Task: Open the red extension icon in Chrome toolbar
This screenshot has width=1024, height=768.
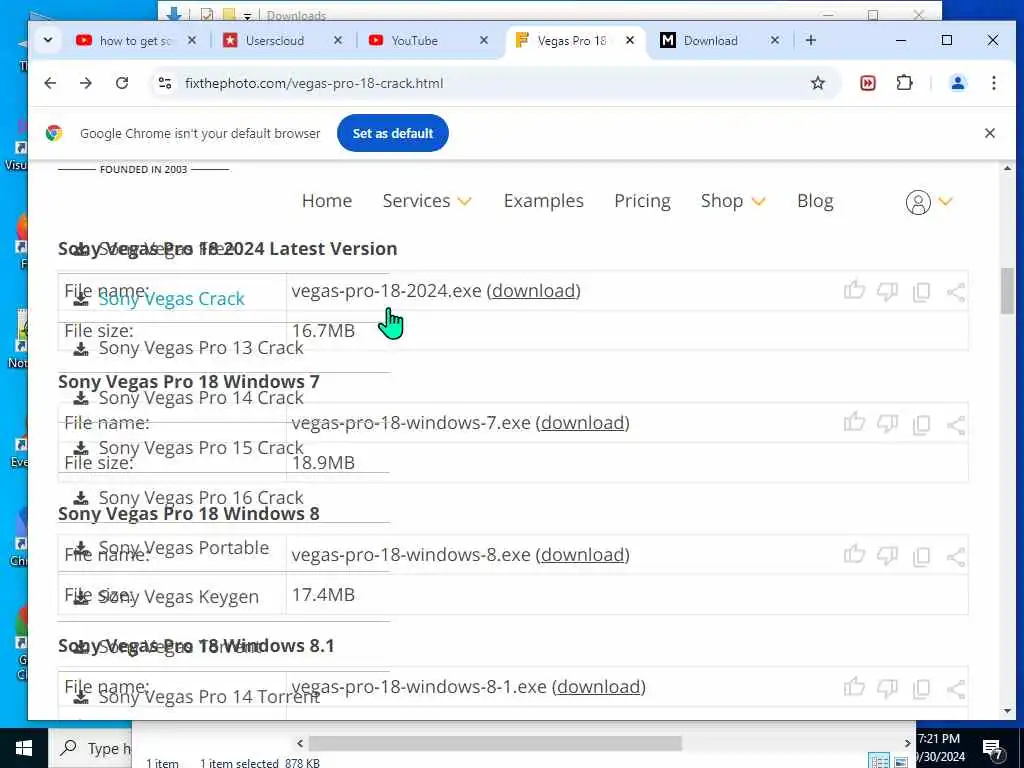Action: (868, 83)
